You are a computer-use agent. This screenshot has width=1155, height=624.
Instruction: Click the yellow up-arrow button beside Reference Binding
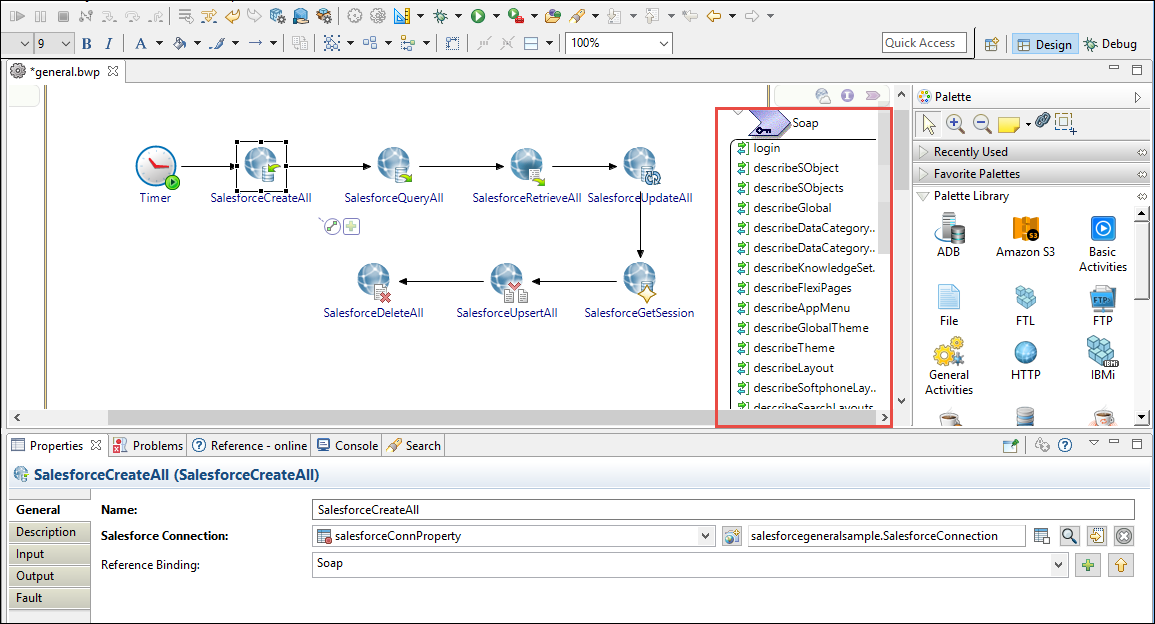[x=1121, y=566]
